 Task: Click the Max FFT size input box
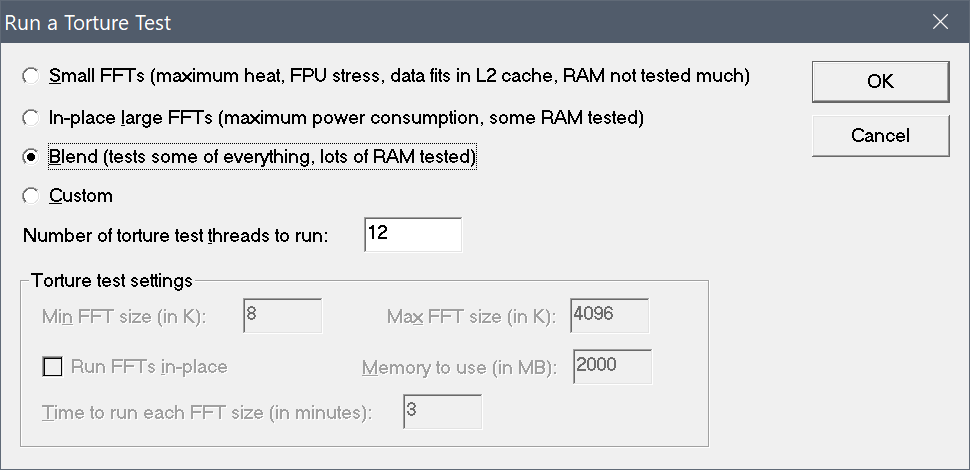pos(609,316)
